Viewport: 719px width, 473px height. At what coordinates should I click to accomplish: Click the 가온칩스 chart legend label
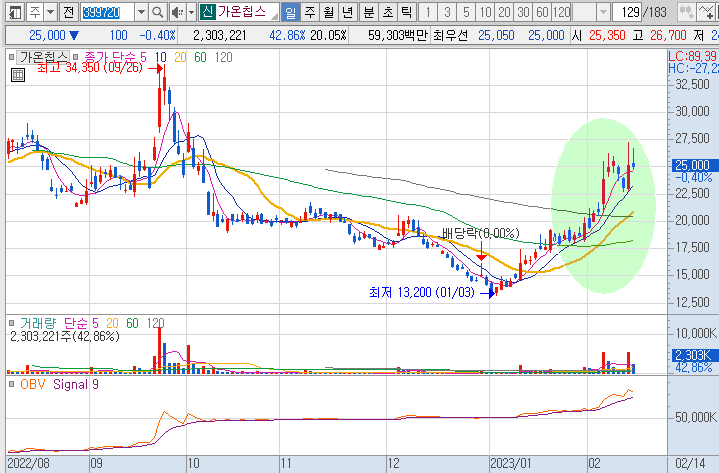pyautogui.click(x=44, y=57)
